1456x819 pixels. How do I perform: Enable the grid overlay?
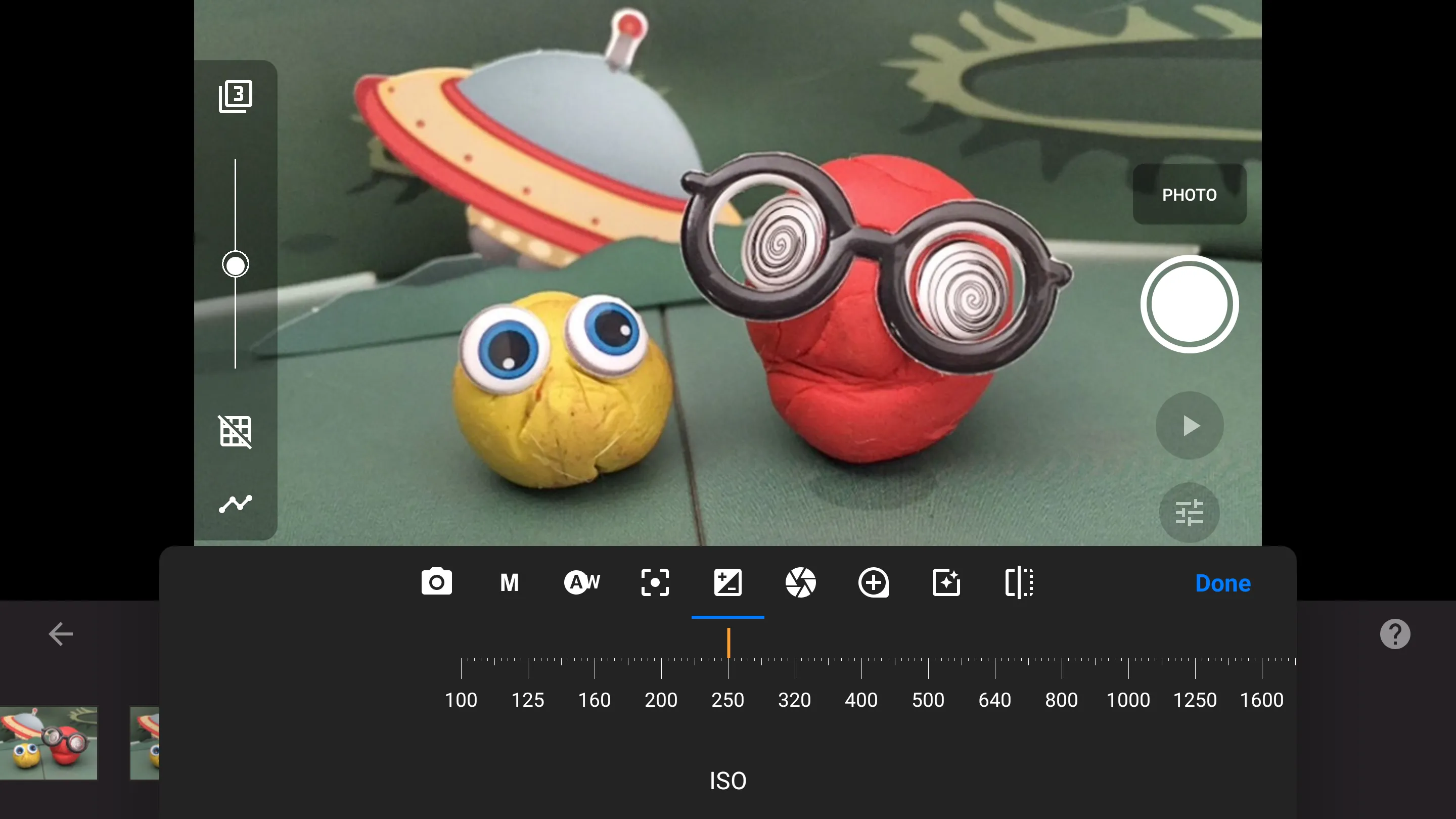coord(235,432)
